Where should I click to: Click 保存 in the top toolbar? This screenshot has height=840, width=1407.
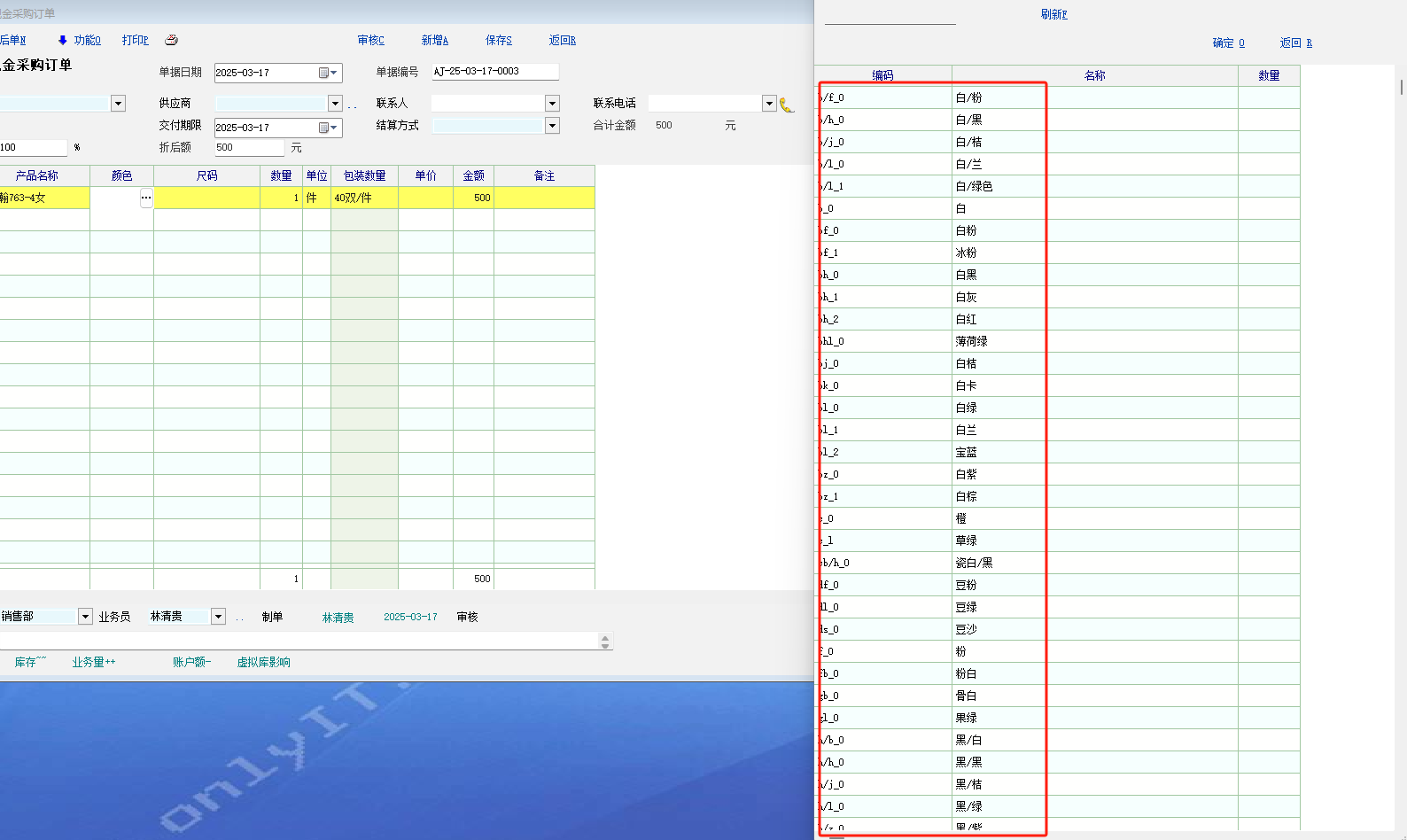498,40
